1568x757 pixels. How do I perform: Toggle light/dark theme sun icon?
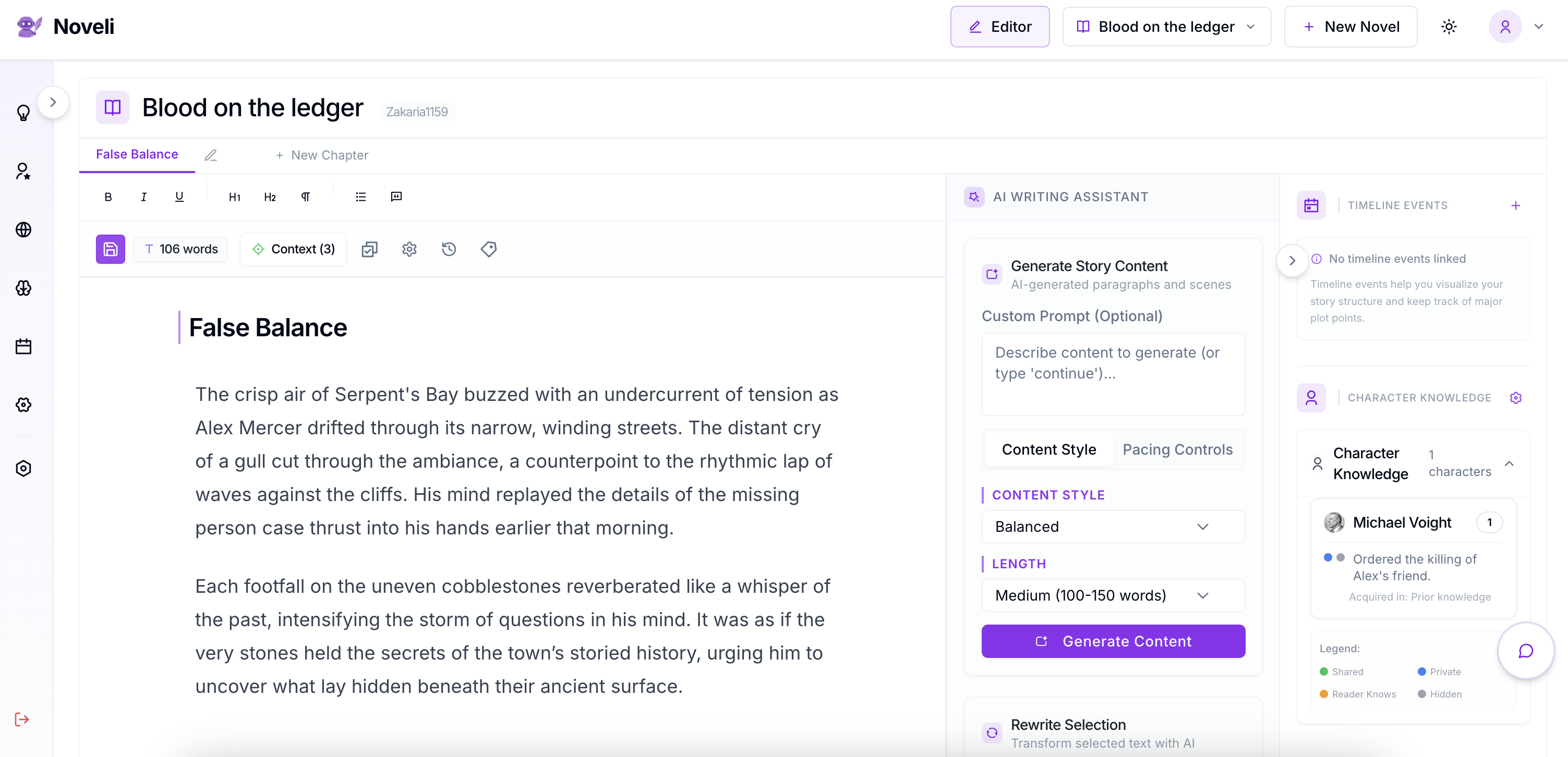1449,27
